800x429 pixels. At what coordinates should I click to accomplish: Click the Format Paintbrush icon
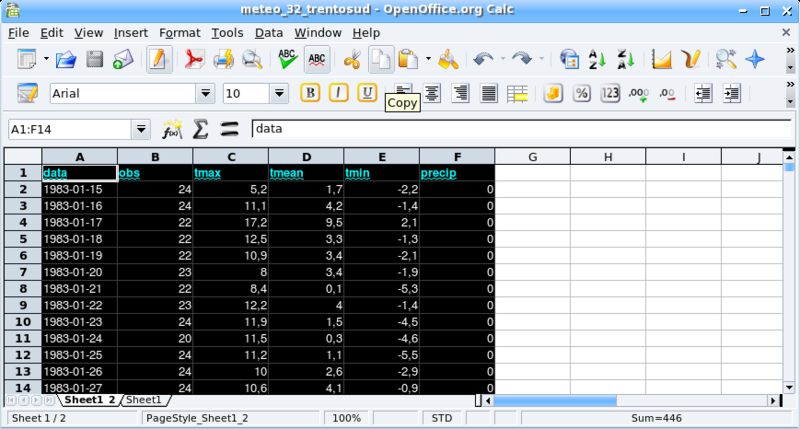pyautogui.click(x=448, y=59)
